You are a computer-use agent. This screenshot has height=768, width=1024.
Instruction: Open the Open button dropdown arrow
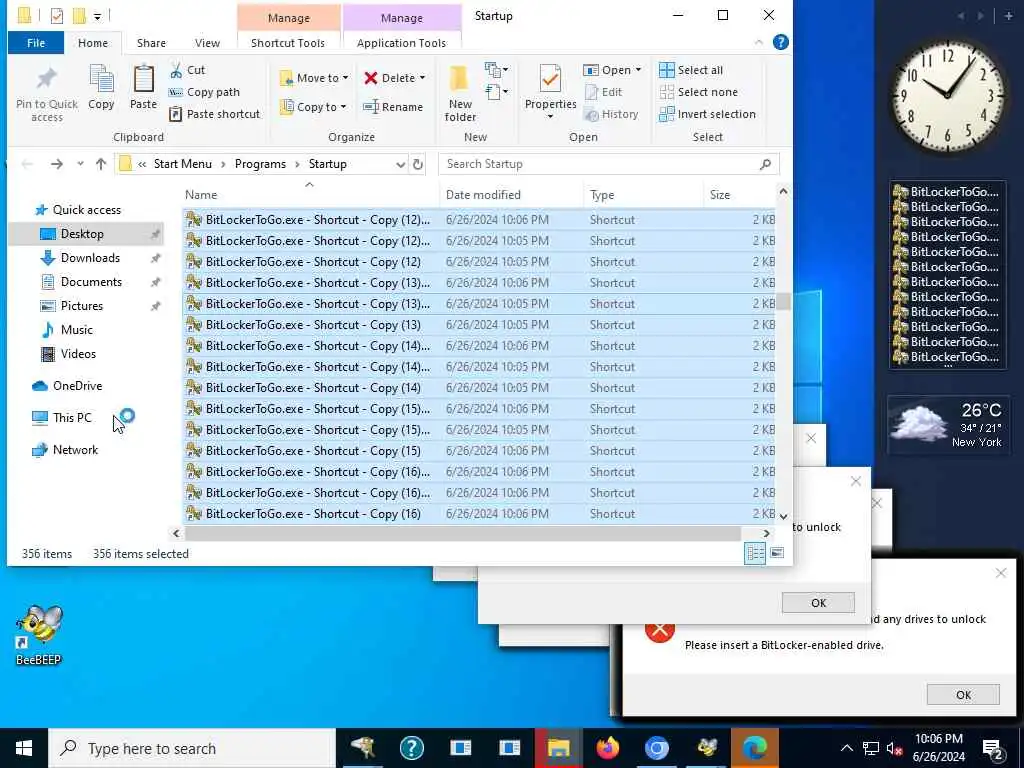(639, 70)
